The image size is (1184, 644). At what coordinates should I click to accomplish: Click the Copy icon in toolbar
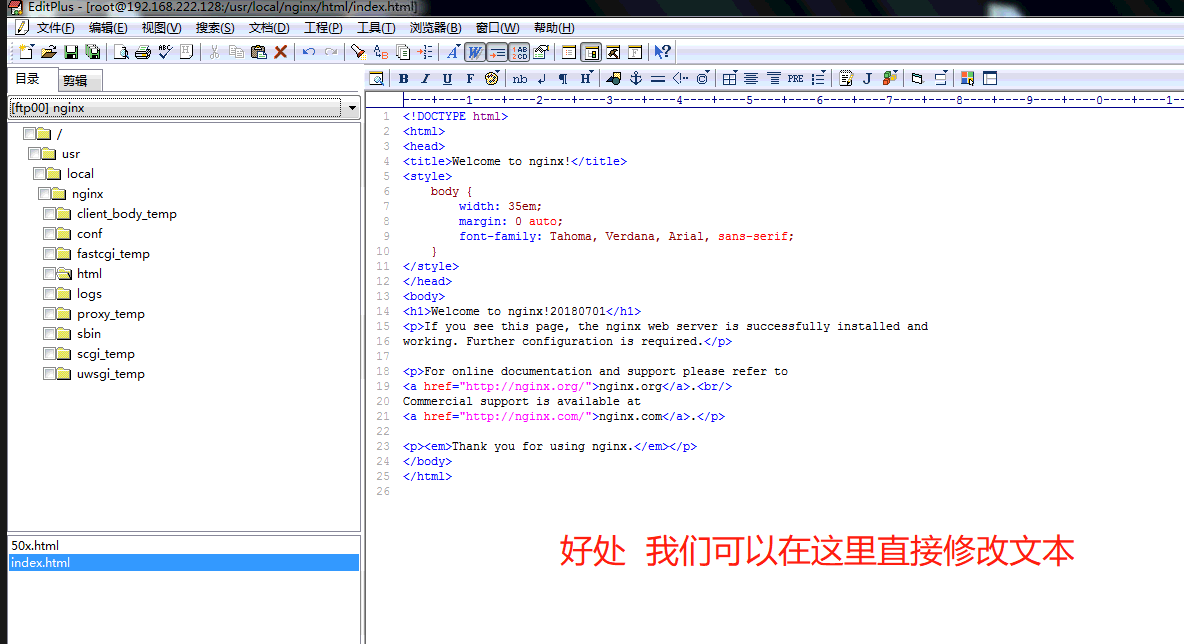click(236, 52)
